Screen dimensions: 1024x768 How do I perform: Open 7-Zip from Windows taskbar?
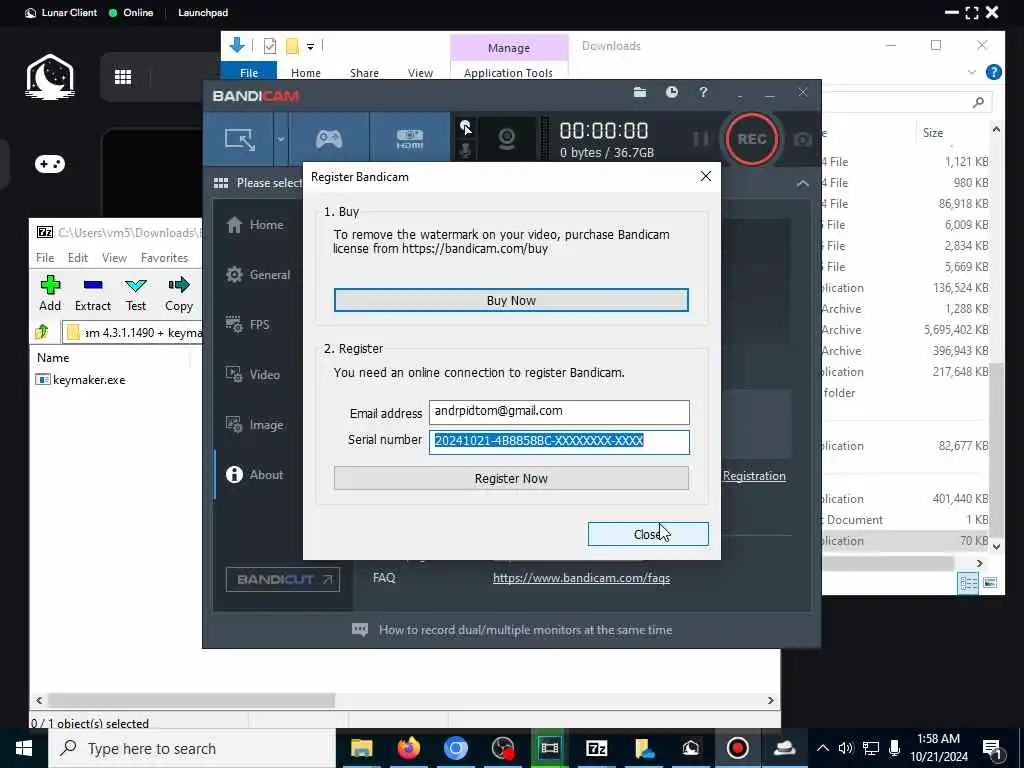(596, 748)
